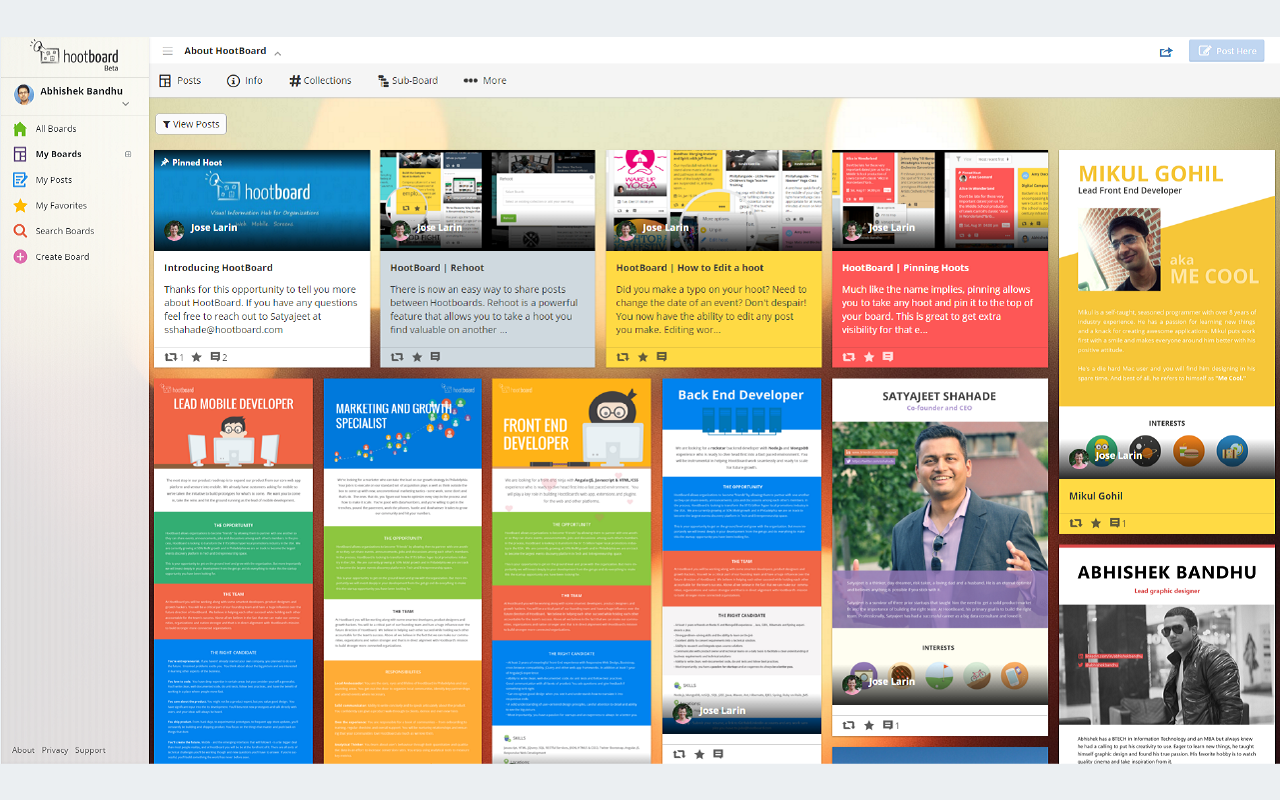1280x800 pixels.
Task: Open the hamburger menu beside About HootBoard
Action: (167, 51)
